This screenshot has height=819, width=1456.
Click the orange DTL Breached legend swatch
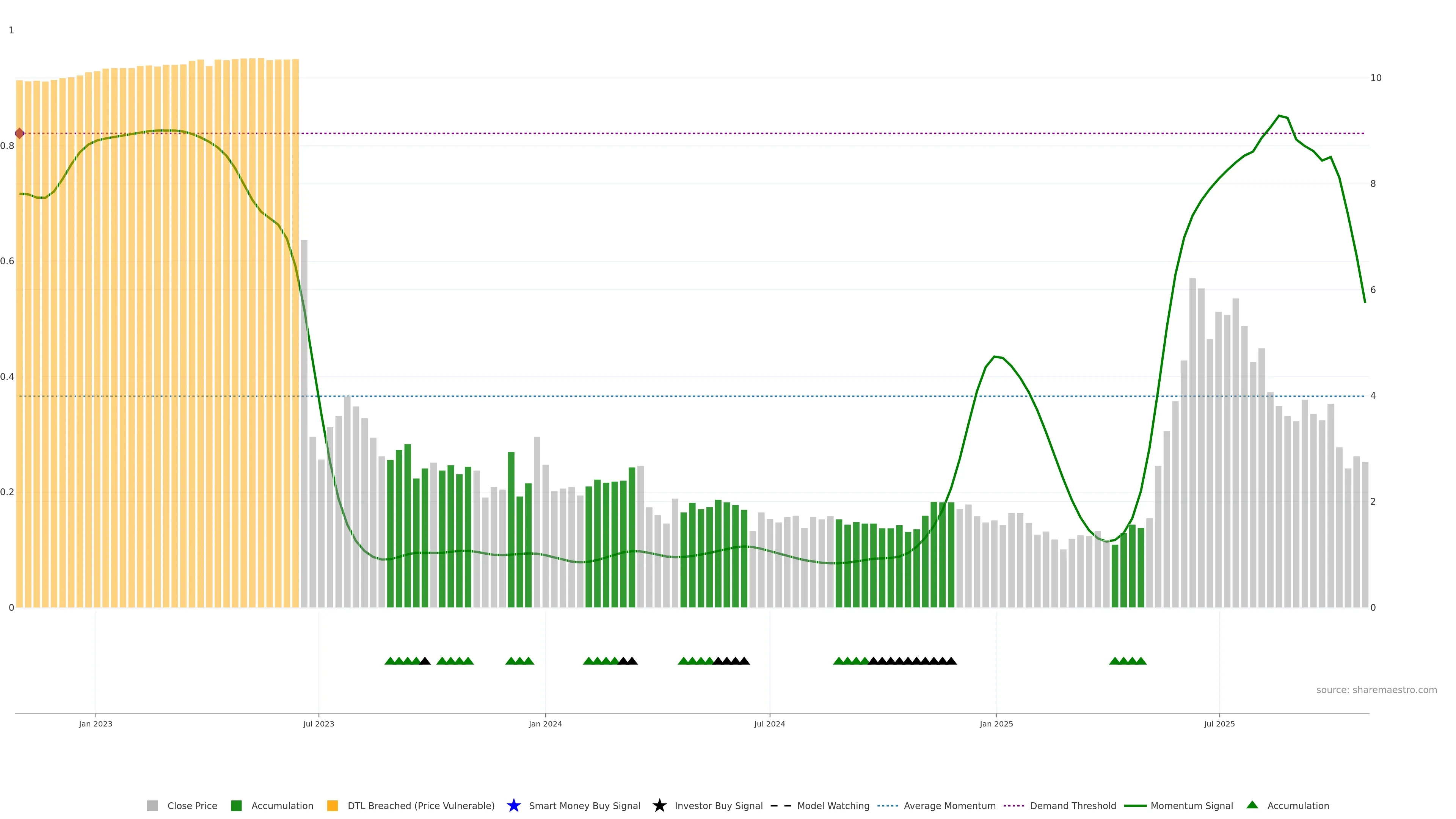(x=333, y=805)
